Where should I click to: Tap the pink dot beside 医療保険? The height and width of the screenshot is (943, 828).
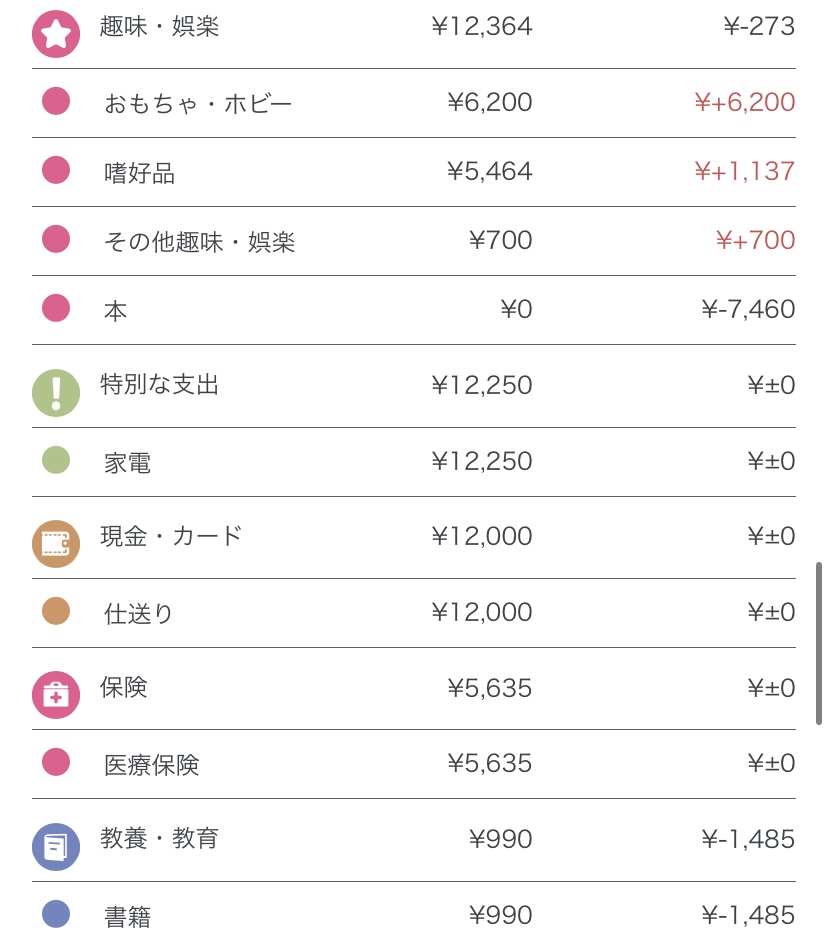tap(56, 762)
